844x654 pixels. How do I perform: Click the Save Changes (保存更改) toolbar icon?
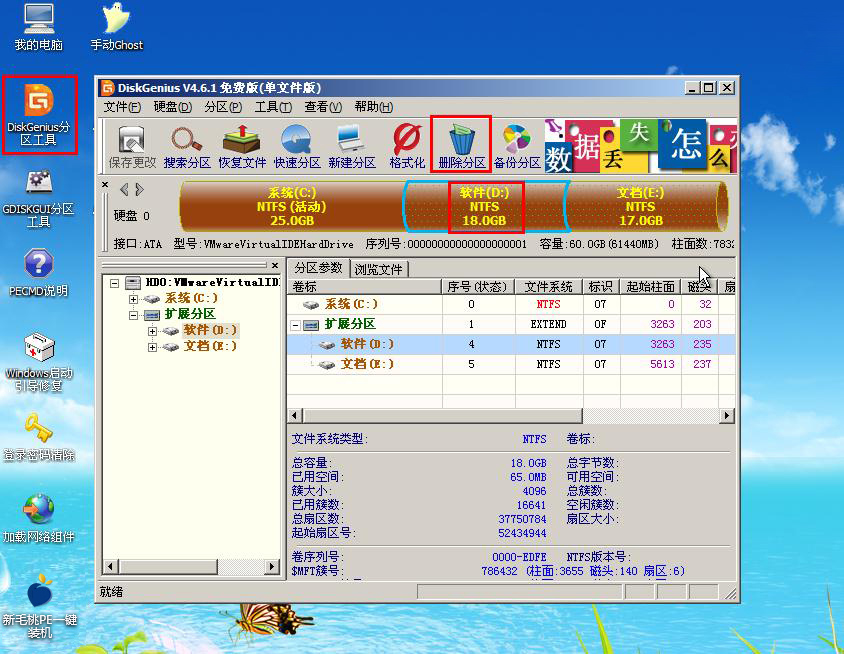[x=132, y=146]
